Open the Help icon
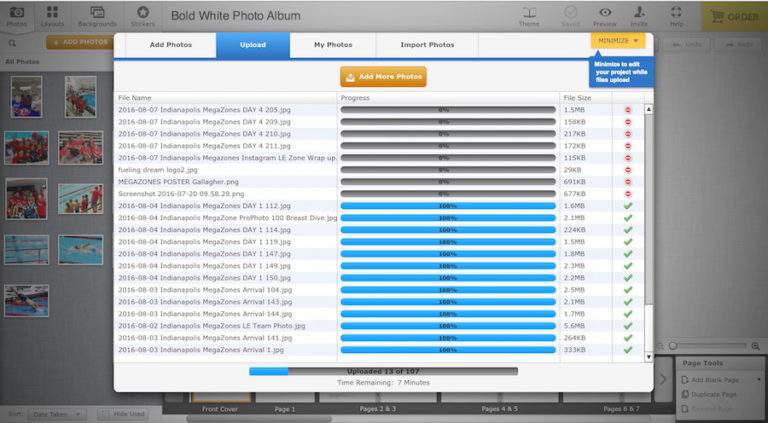 tap(677, 14)
